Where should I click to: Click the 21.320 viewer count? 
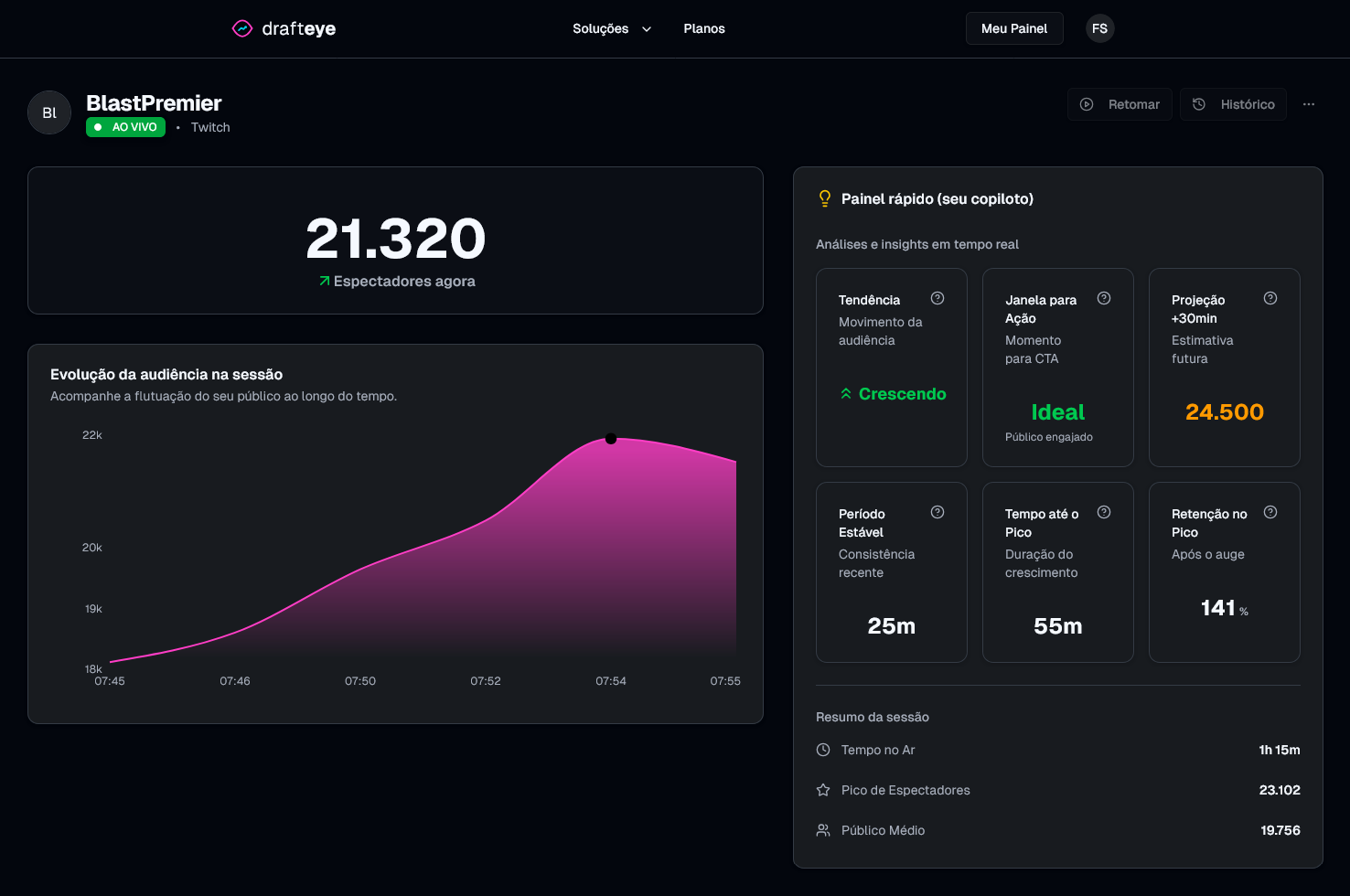click(x=395, y=239)
